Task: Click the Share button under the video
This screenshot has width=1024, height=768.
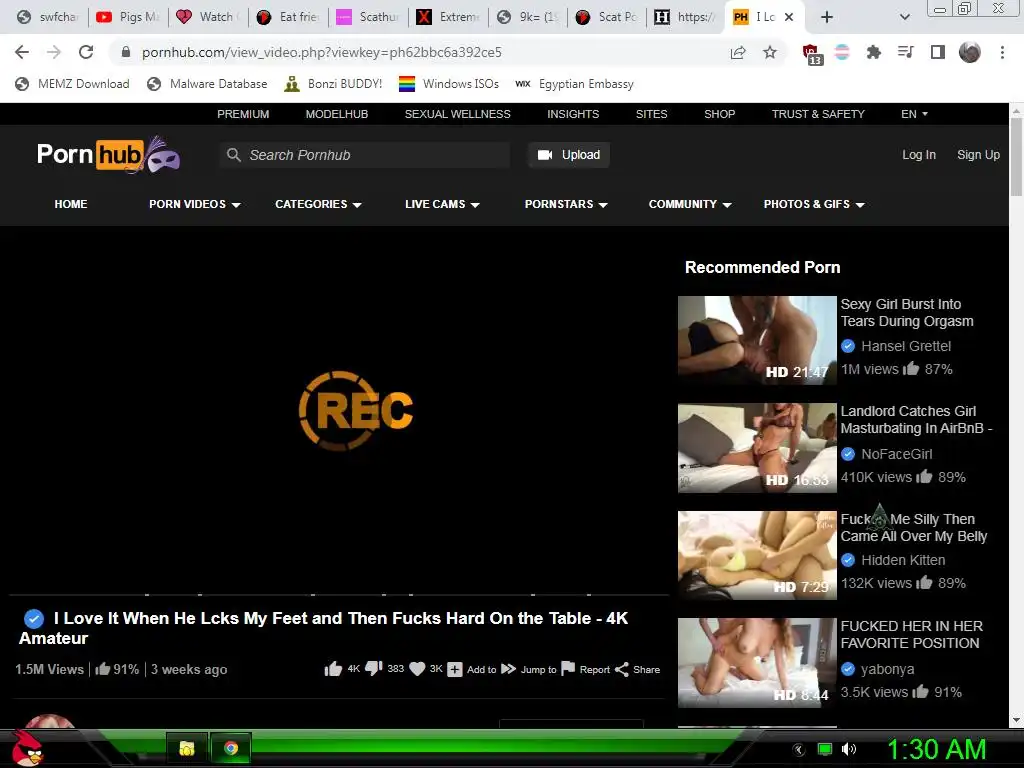Action: pyautogui.click(x=637, y=669)
